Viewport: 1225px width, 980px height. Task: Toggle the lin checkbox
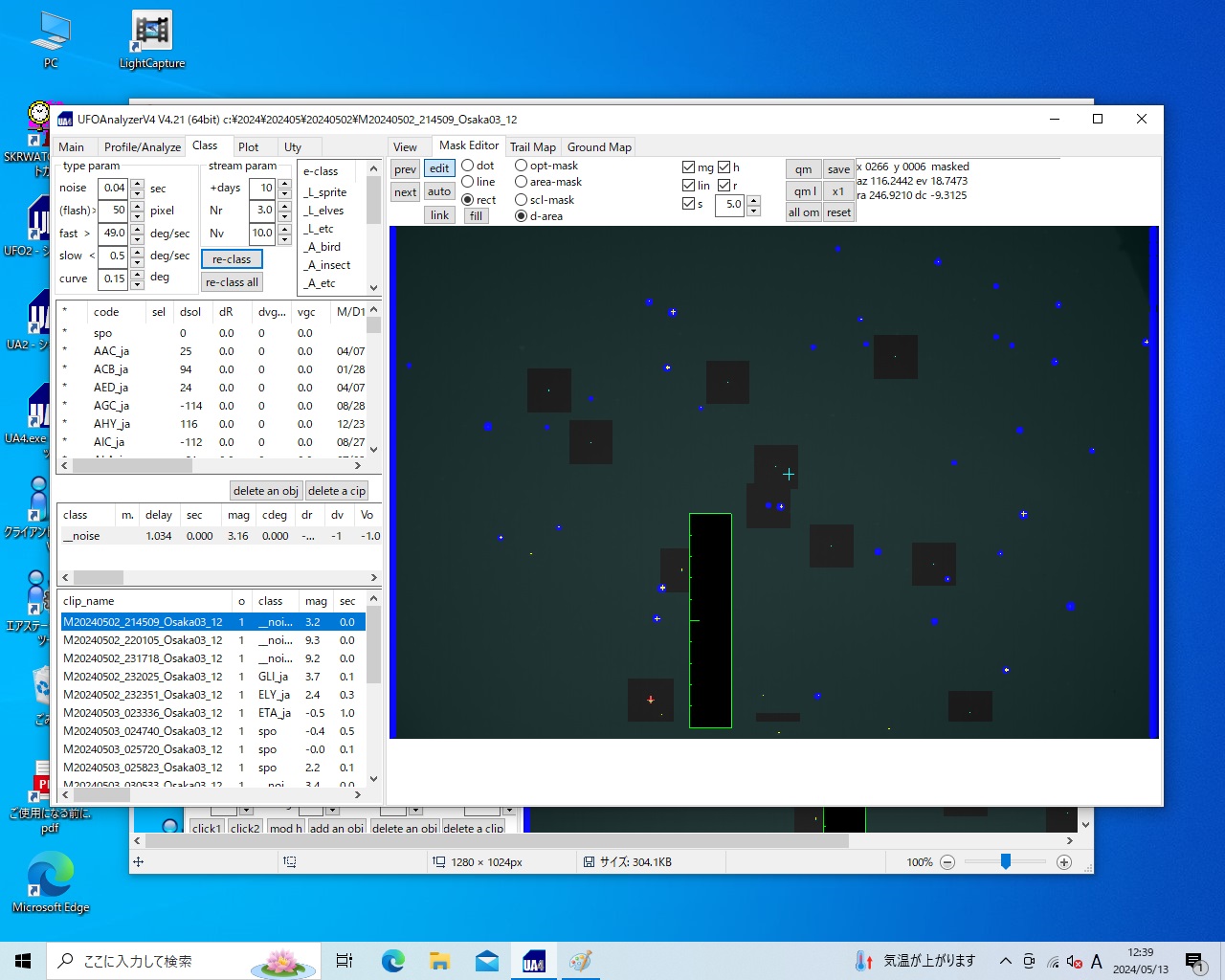click(x=688, y=186)
